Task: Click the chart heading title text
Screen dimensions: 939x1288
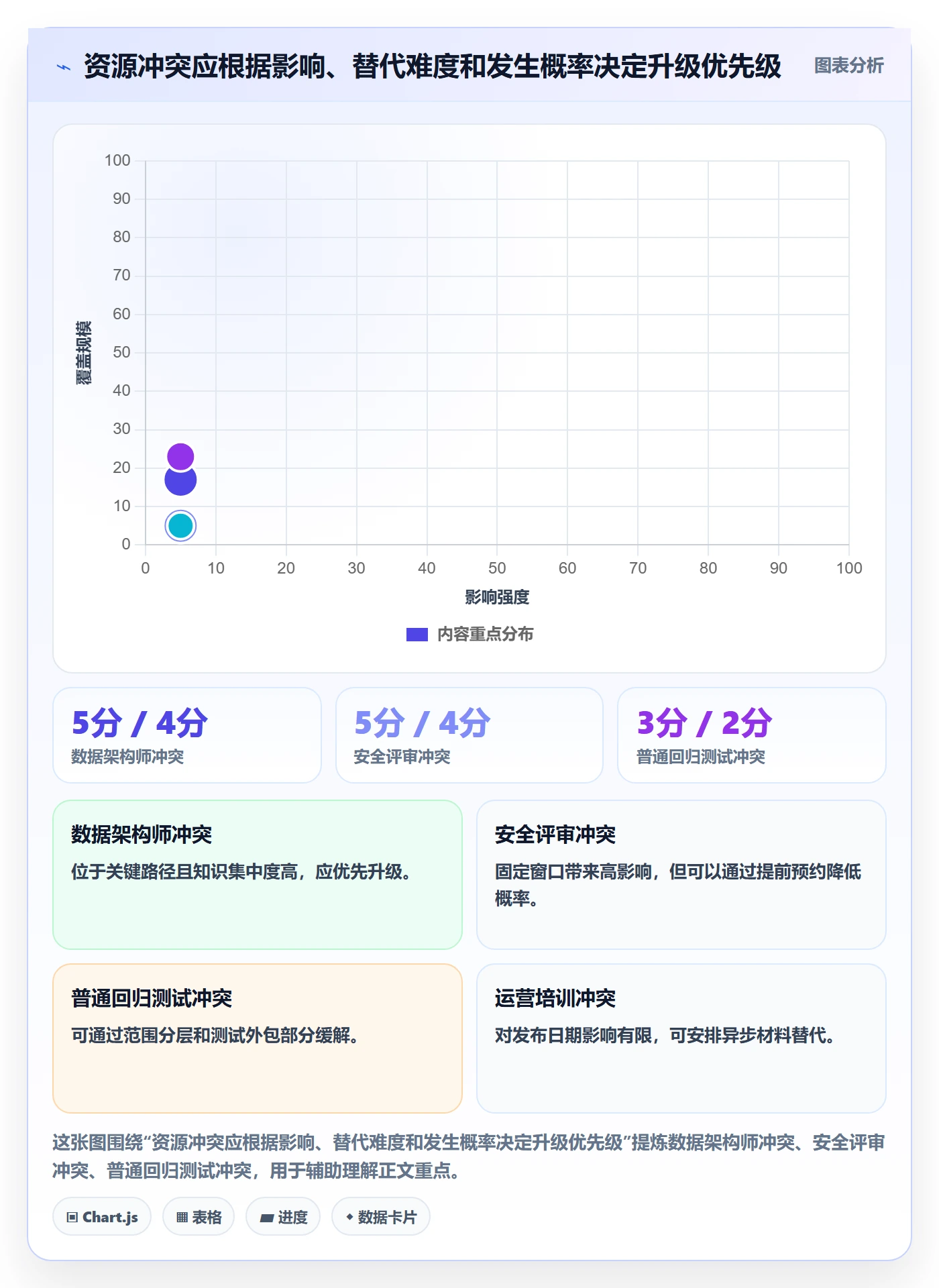Action: coord(433,66)
